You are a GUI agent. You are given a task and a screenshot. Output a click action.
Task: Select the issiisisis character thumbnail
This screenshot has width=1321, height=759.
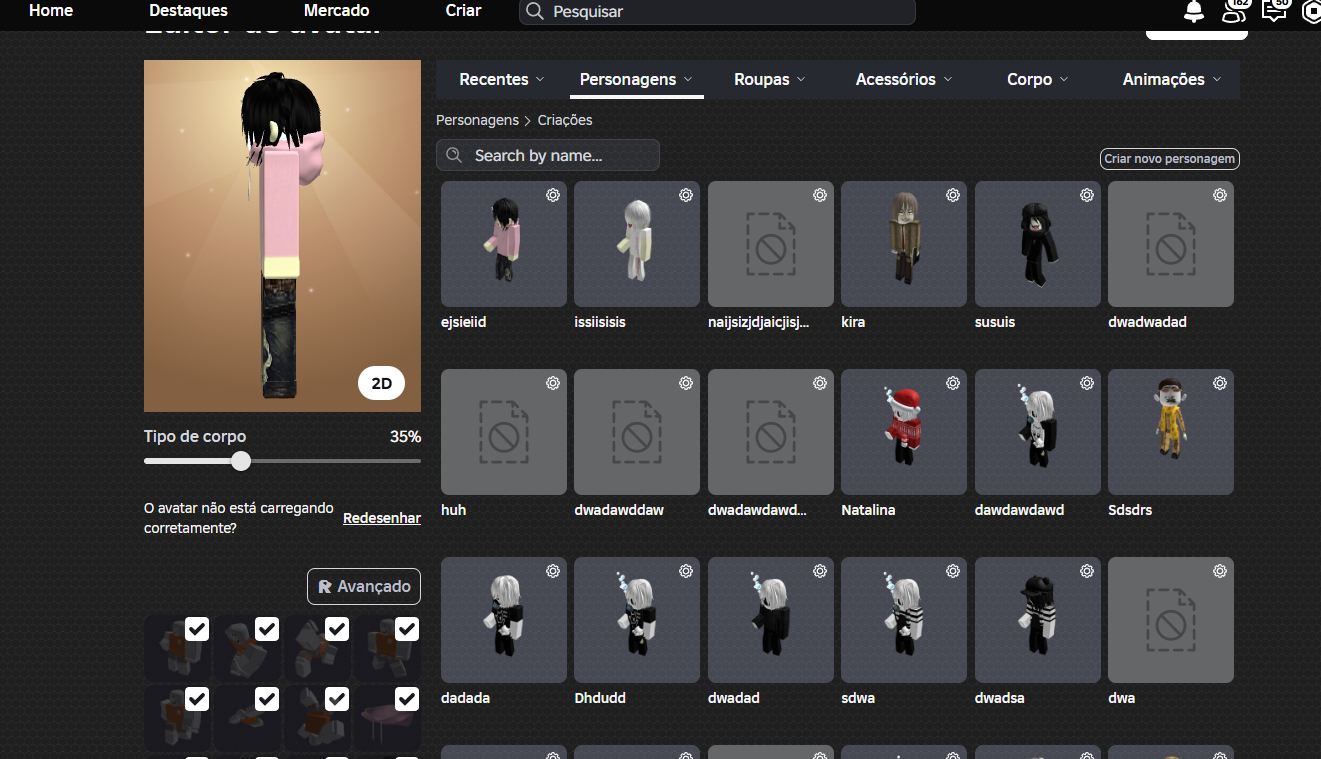click(637, 244)
